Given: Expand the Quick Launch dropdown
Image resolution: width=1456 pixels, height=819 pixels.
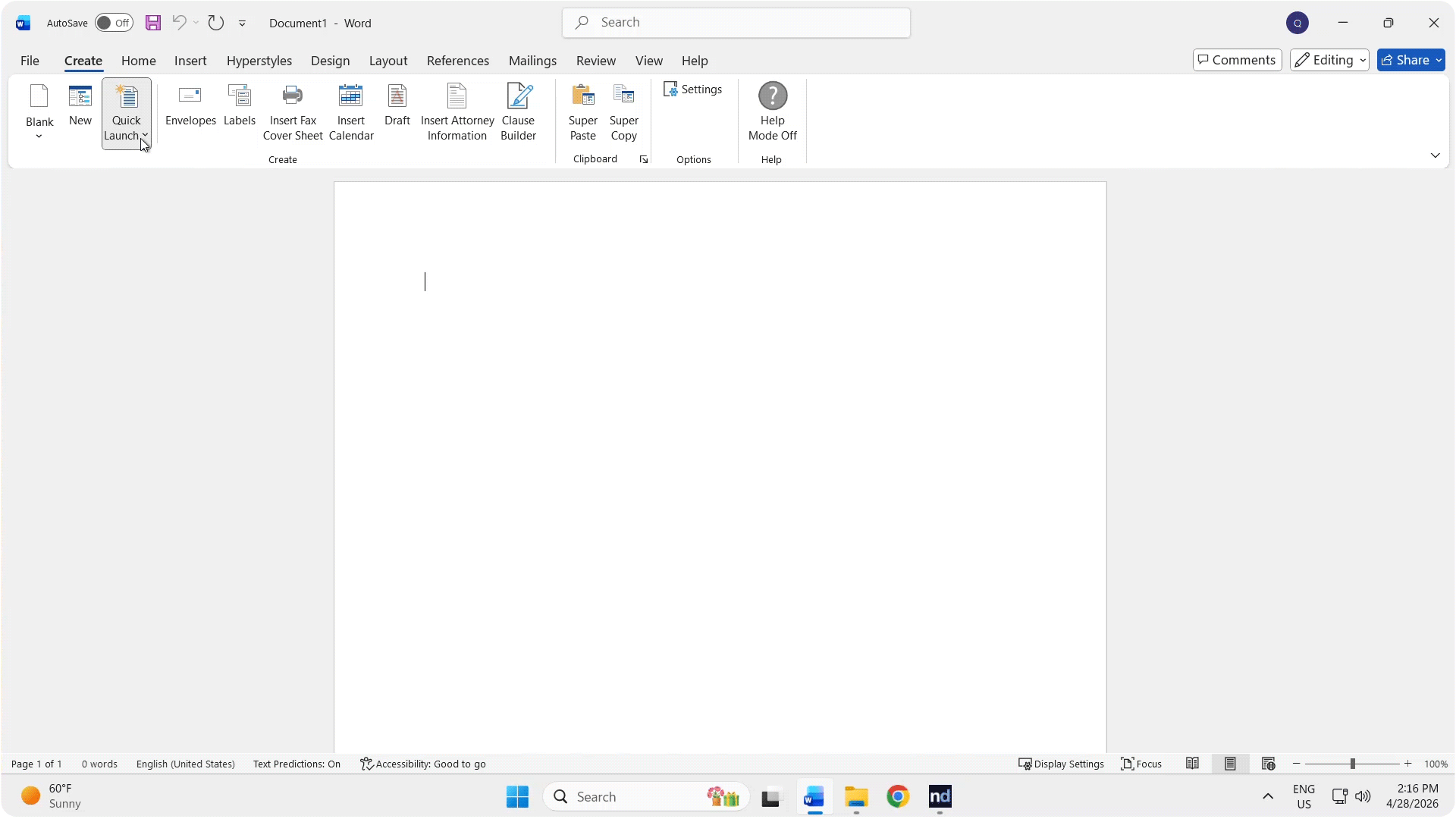Looking at the screenshot, I should coord(127,114).
